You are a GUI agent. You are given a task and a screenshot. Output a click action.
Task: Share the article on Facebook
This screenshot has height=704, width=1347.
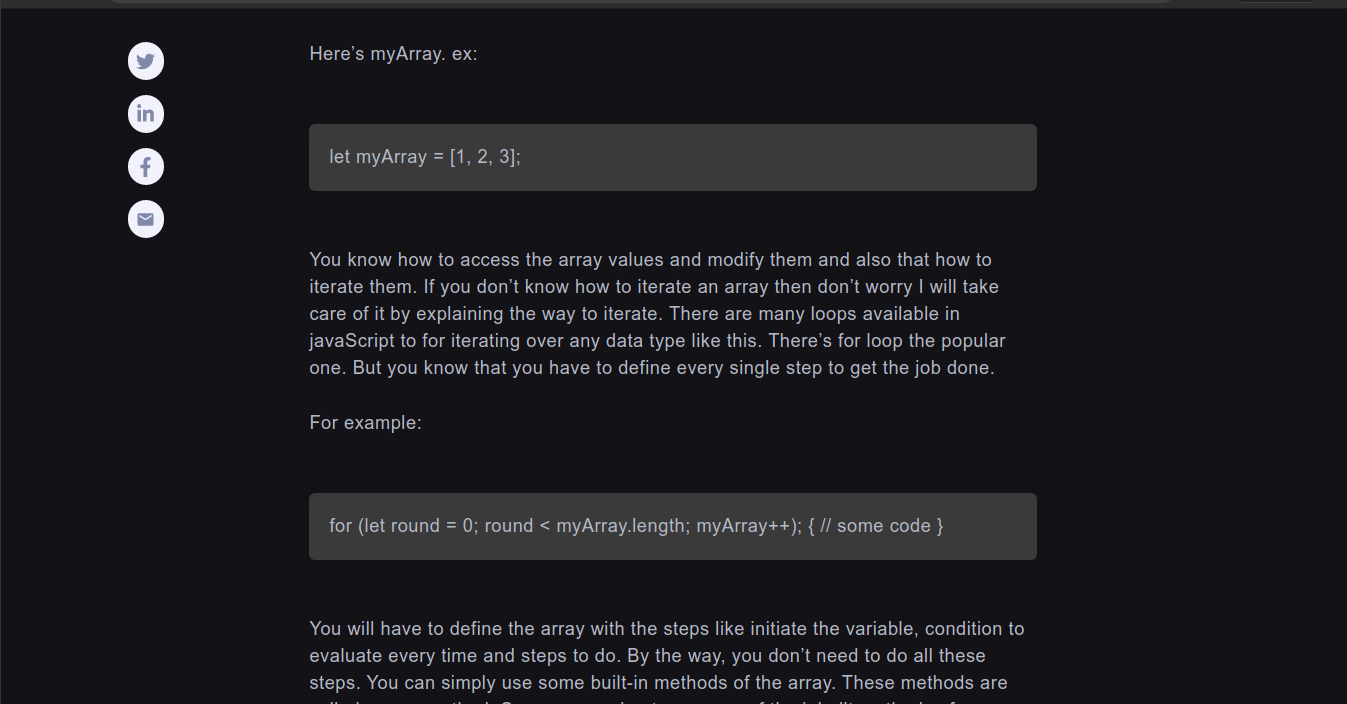click(x=146, y=166)
